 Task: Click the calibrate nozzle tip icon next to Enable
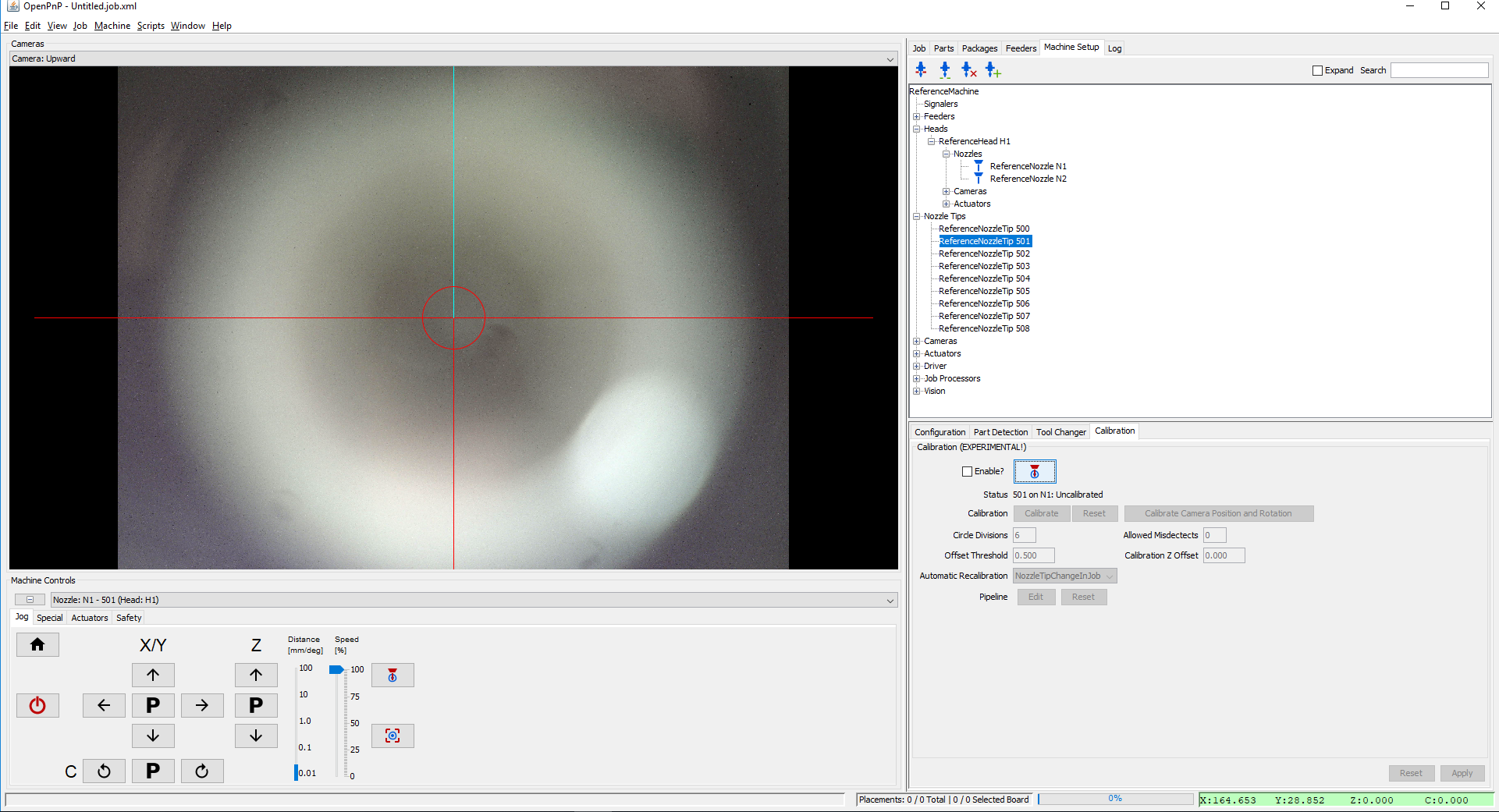pyautogui.click(x=1035, y=470)
